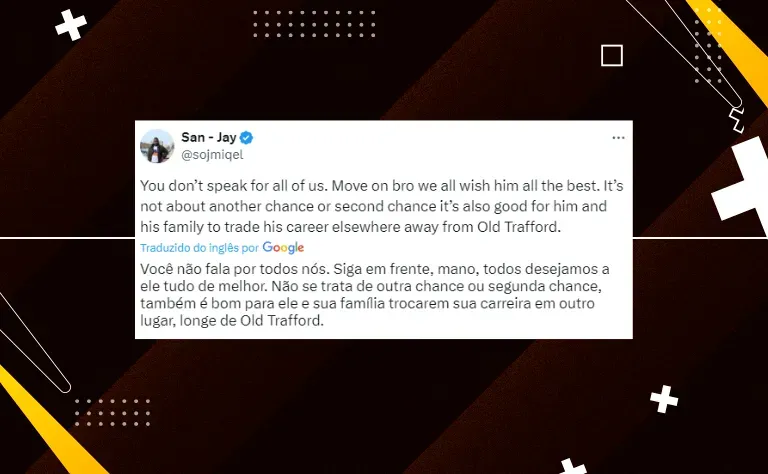This screenshot has width=768, height=474.
Task: Open San - Jay's profile avatar
Action: (157, 146)
